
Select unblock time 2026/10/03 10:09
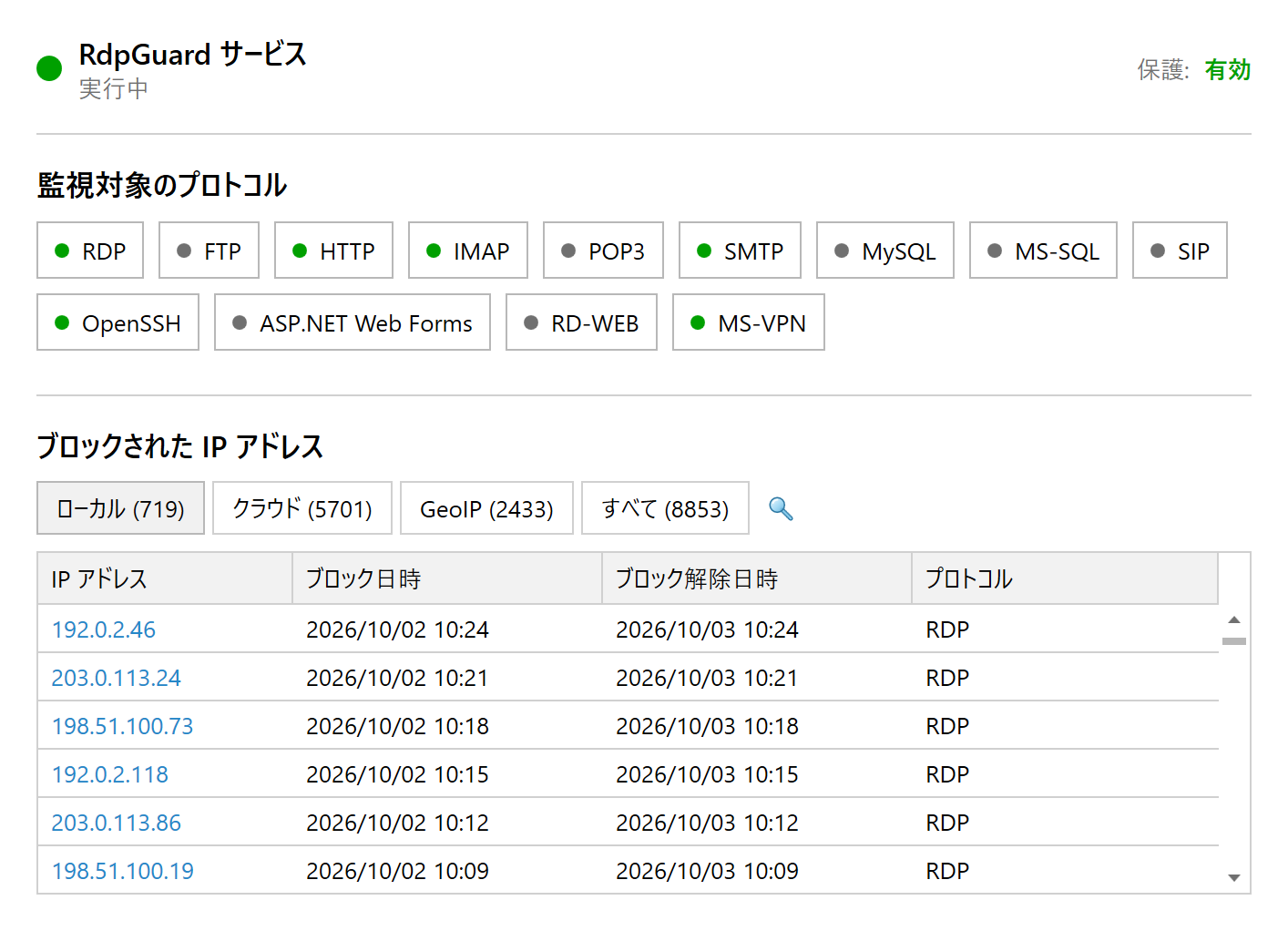[707, 871]
